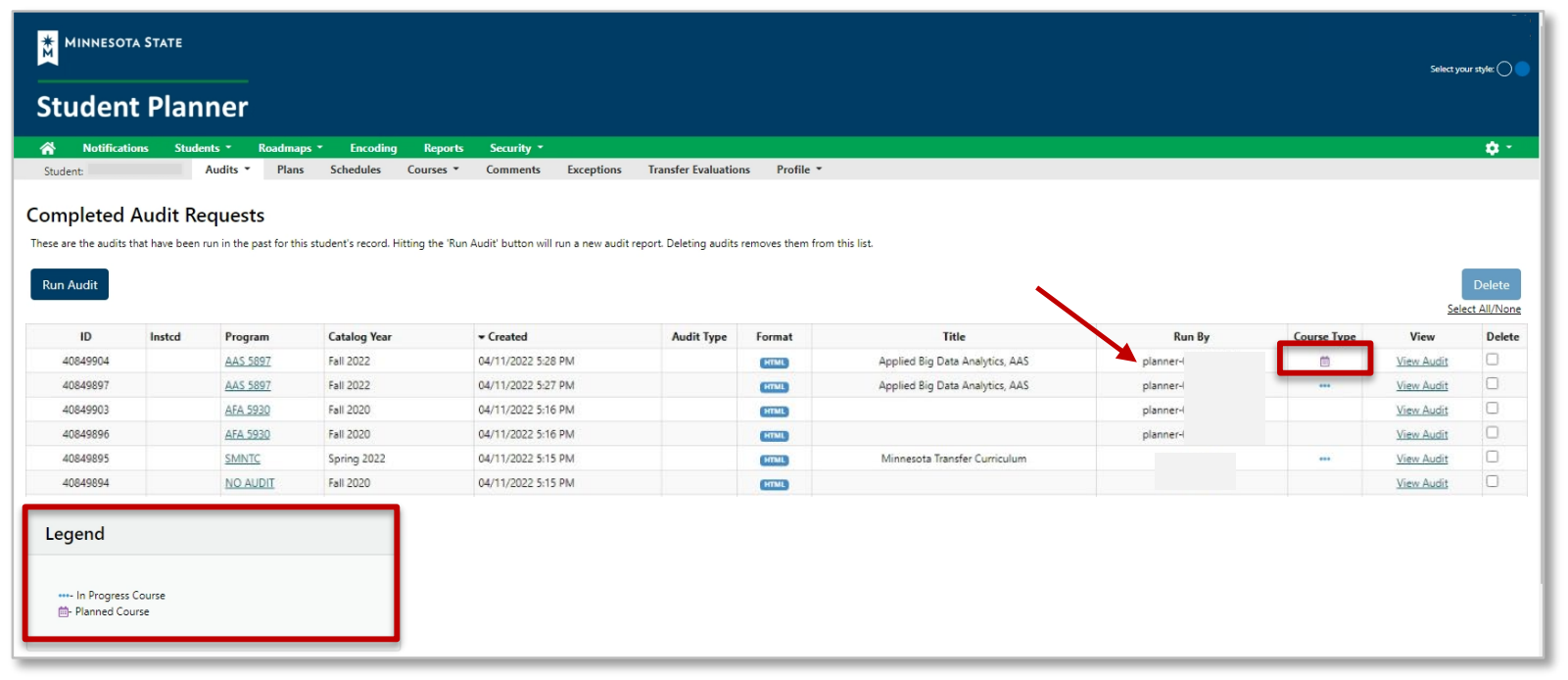Click planned course calendar icon for audit 40849904
The height and width of the screenshot is (680, 1568).
pos(1324,362)
